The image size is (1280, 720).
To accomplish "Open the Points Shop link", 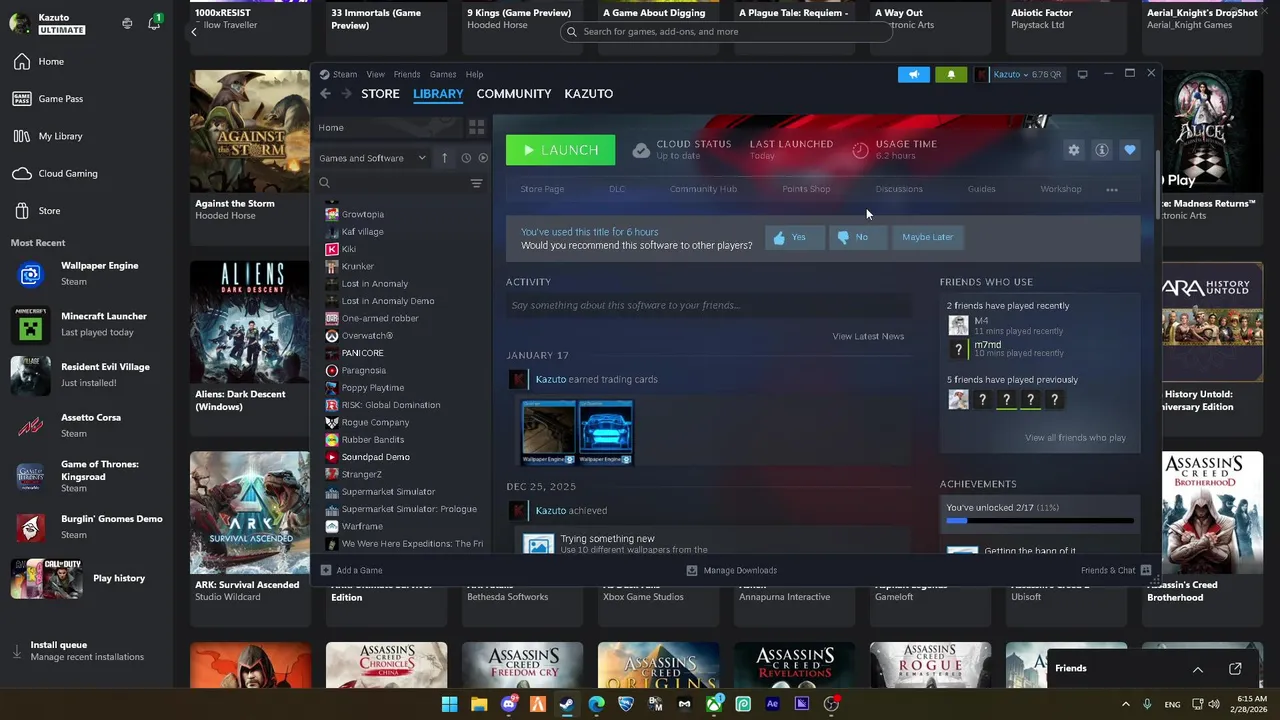I will pyautogui.click(x=806, y=189).
